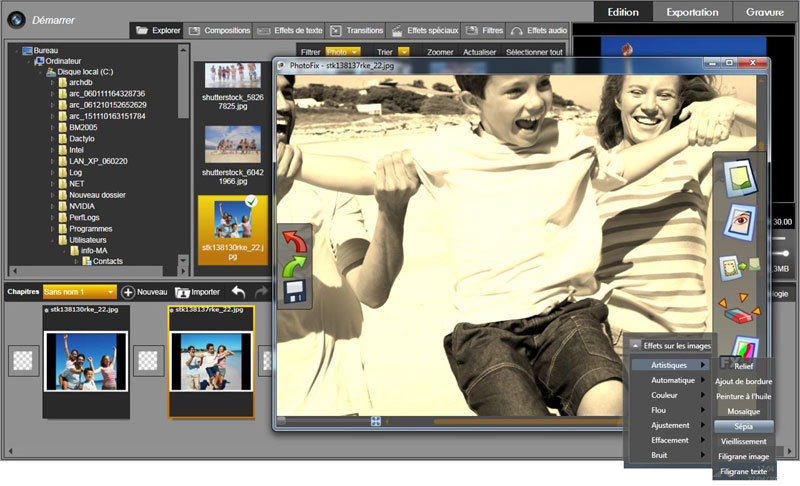Switch to the Exportation tab

click(x=692, y=12)
